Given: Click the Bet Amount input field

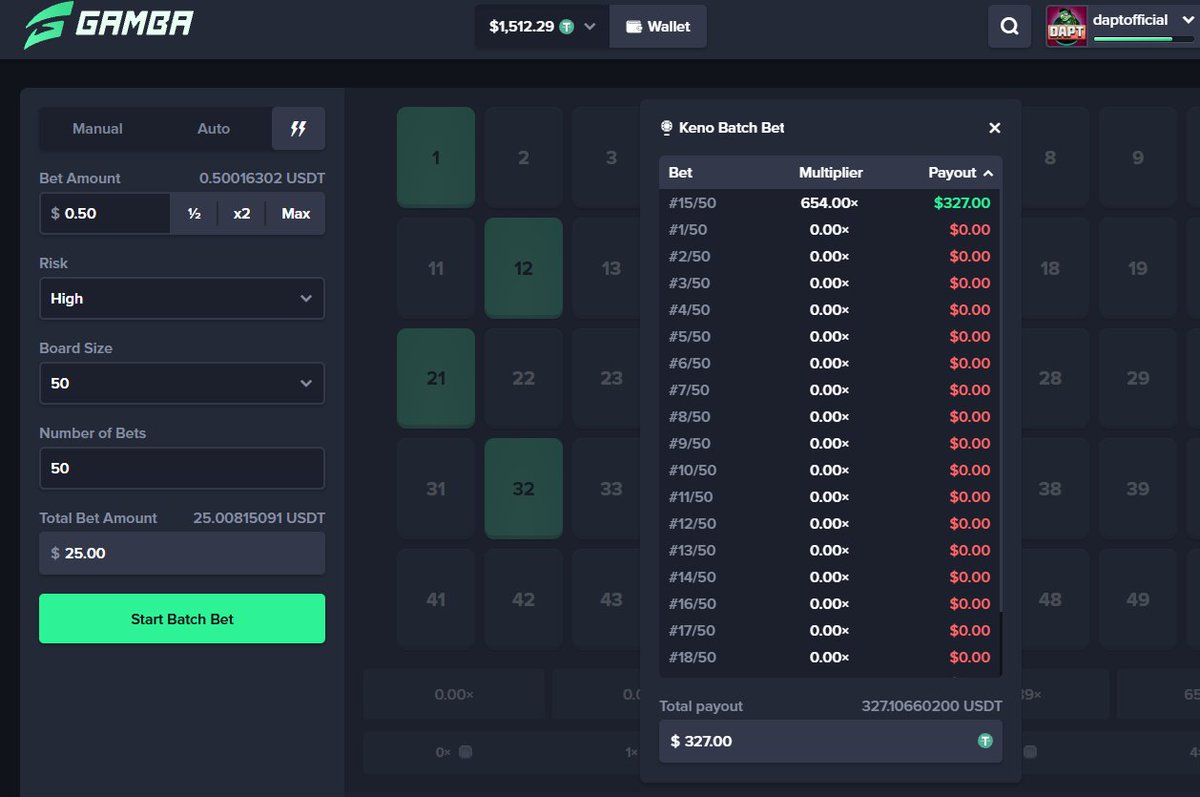Looking at the screenshot, I should (x=104, y=213).
